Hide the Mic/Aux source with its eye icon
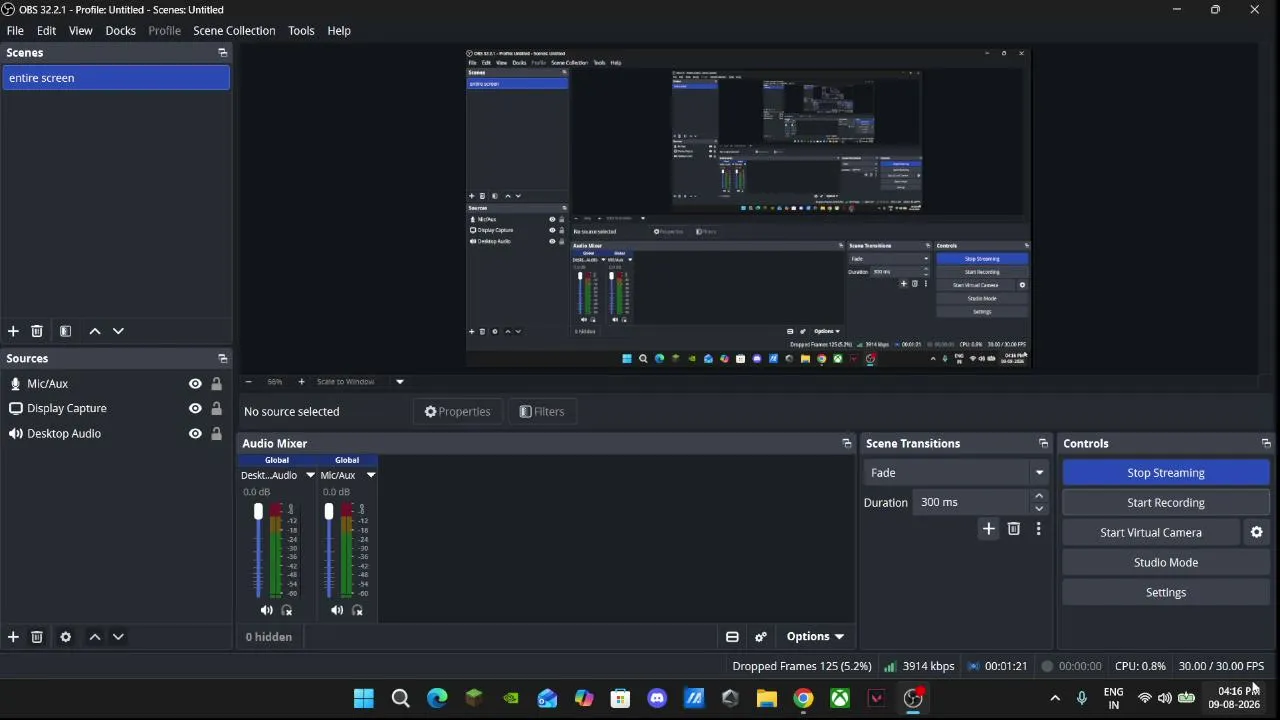 point(195,384)
